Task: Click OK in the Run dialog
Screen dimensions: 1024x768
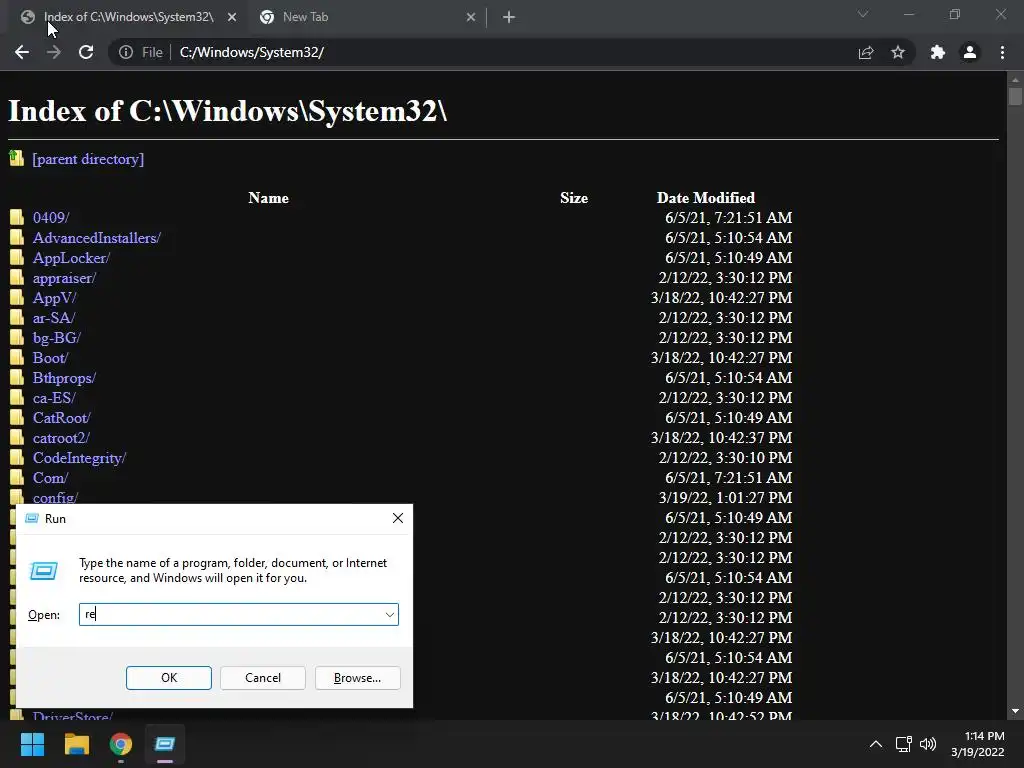Action: [x=168, y=678]
